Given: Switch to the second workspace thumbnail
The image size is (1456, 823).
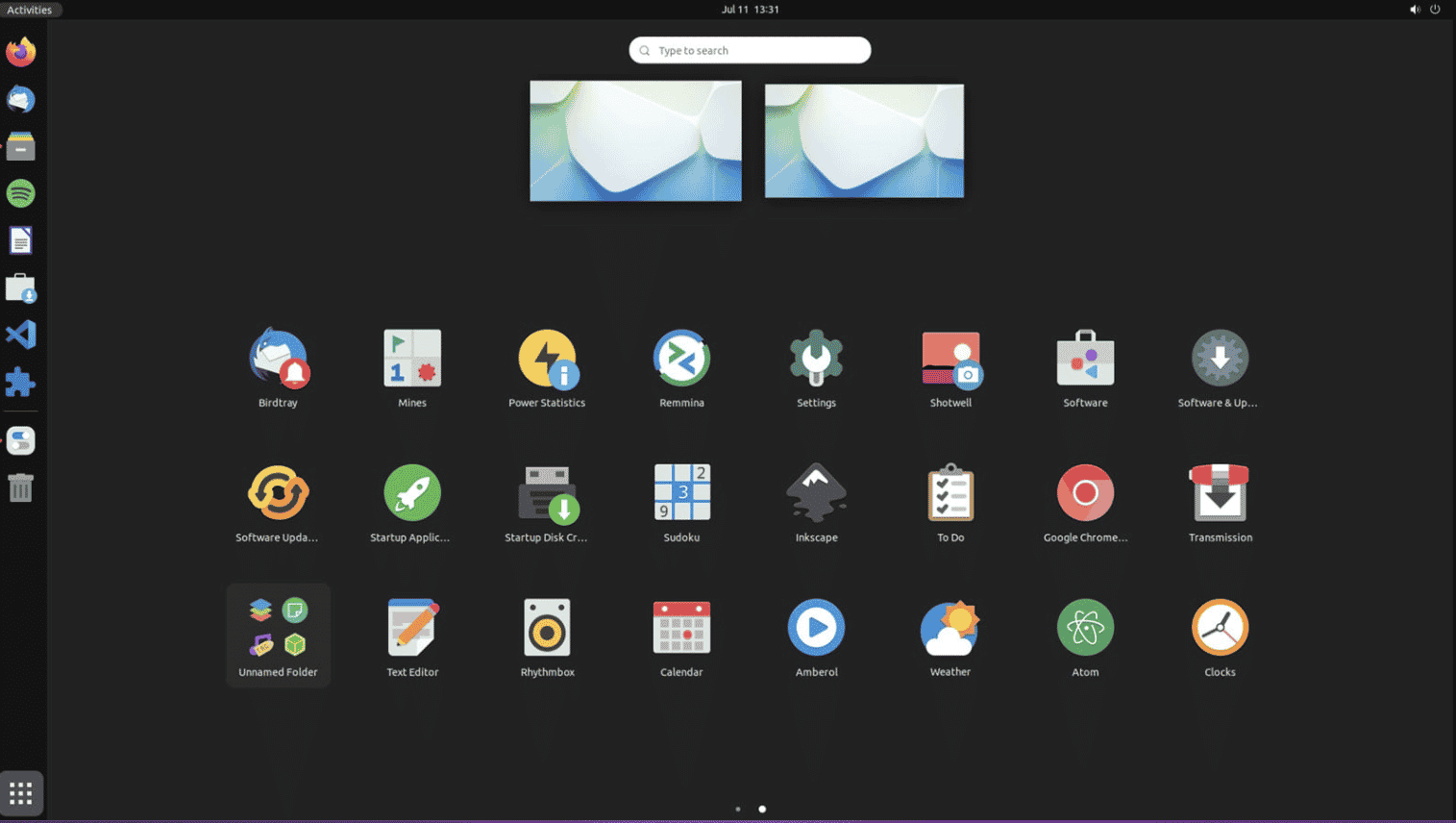Looking at the screenshot, I should (864, 140).
